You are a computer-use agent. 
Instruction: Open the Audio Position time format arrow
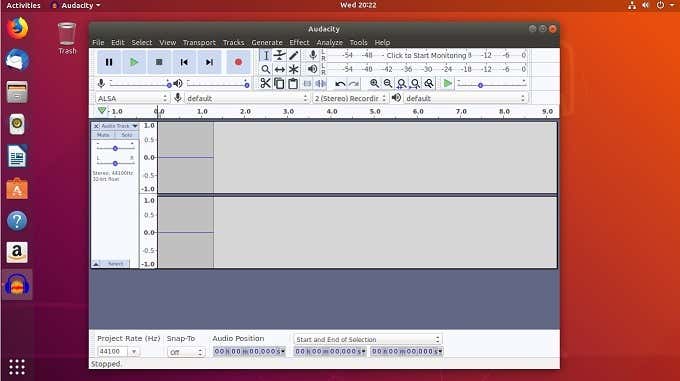tap(283, 352)
